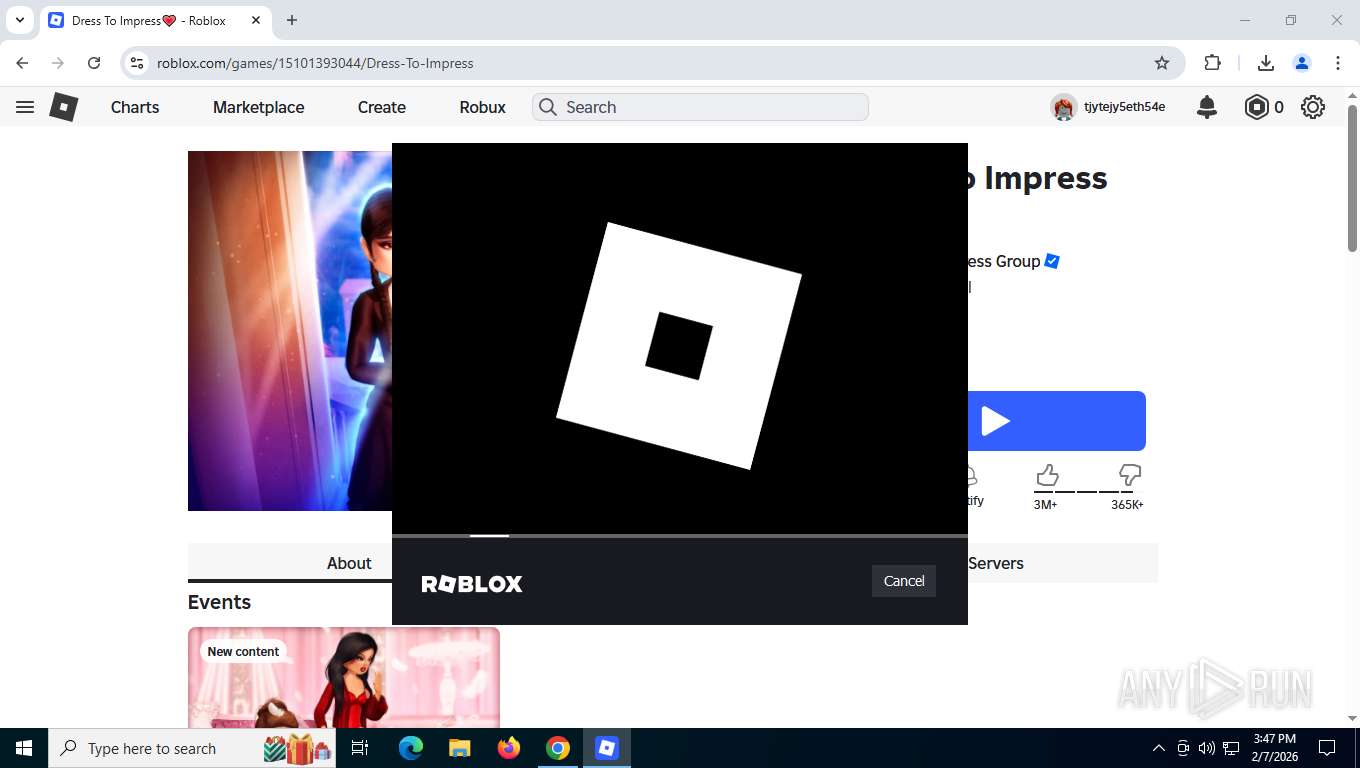Go back to the previous page
The height and width of the screenshot is (768, 1360).
(22, 63)
